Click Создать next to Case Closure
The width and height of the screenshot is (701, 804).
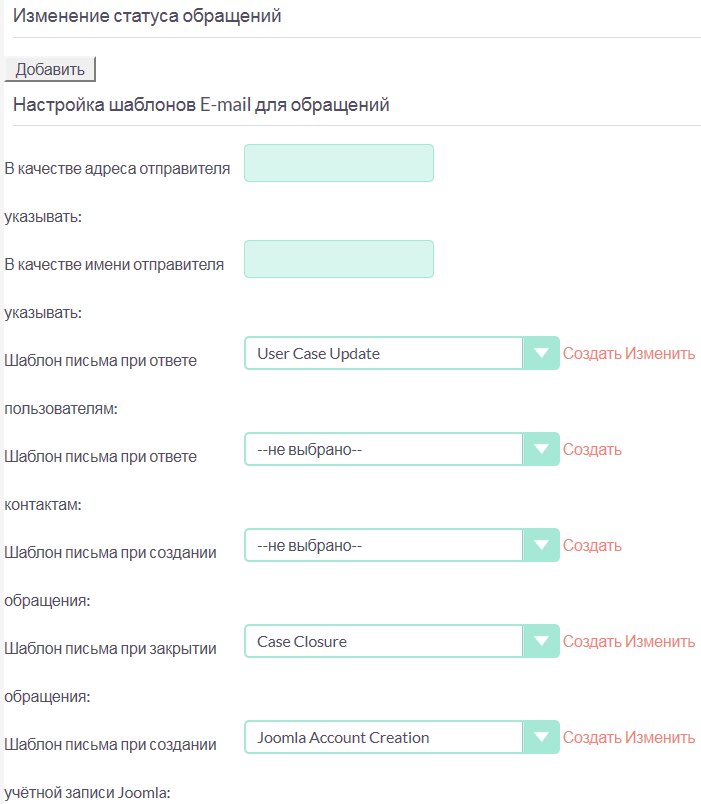592,642
